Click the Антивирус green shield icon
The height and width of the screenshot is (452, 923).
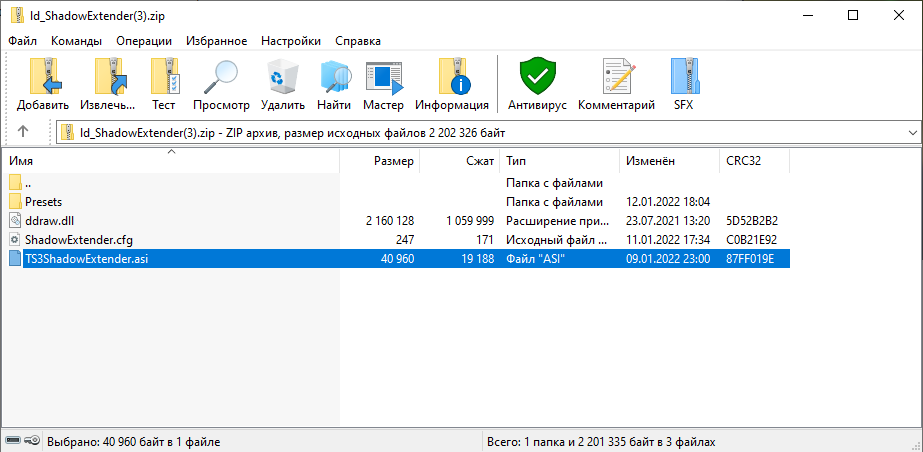537,77
